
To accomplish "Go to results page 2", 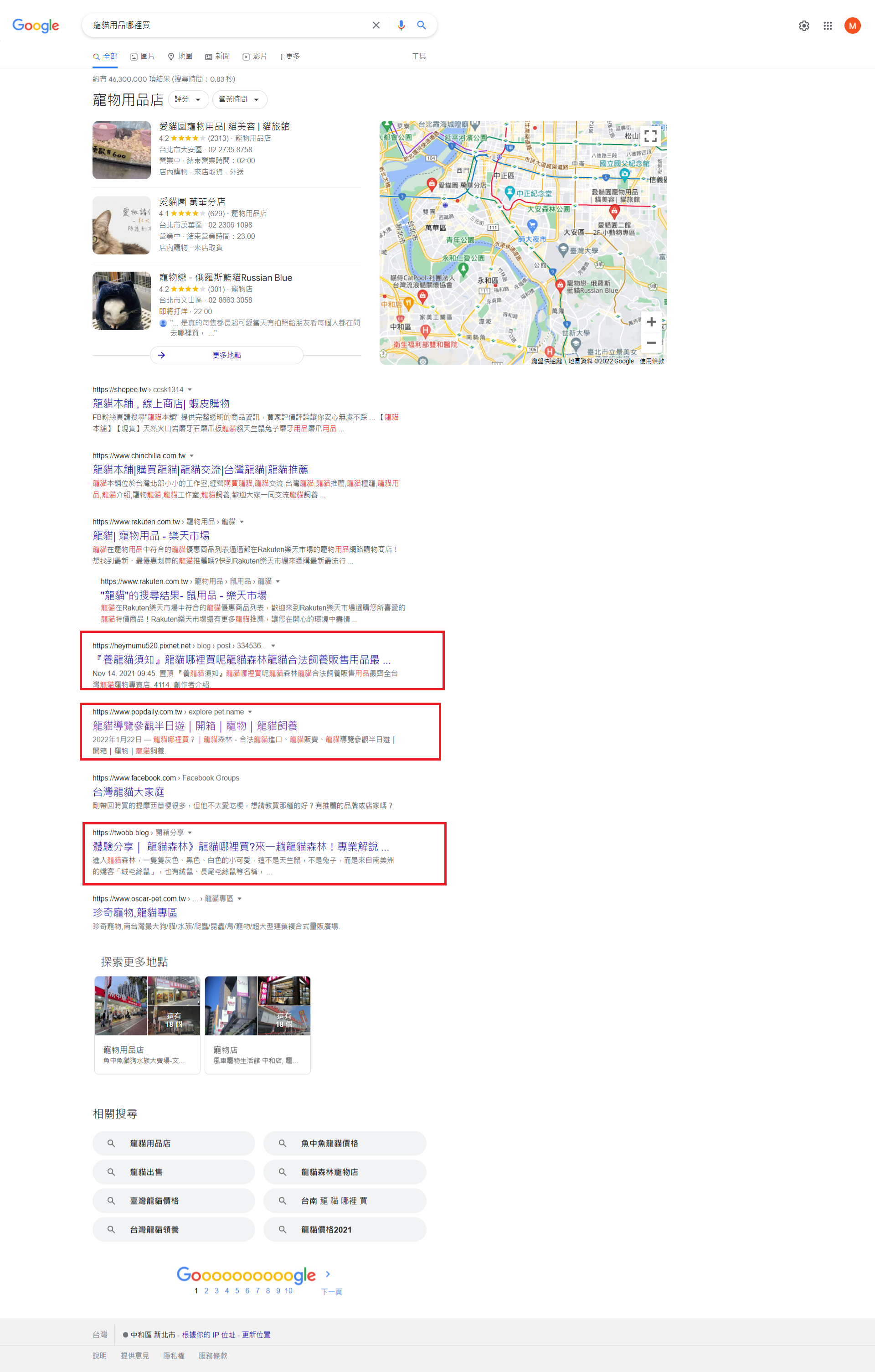I will tap(206, 1290).
